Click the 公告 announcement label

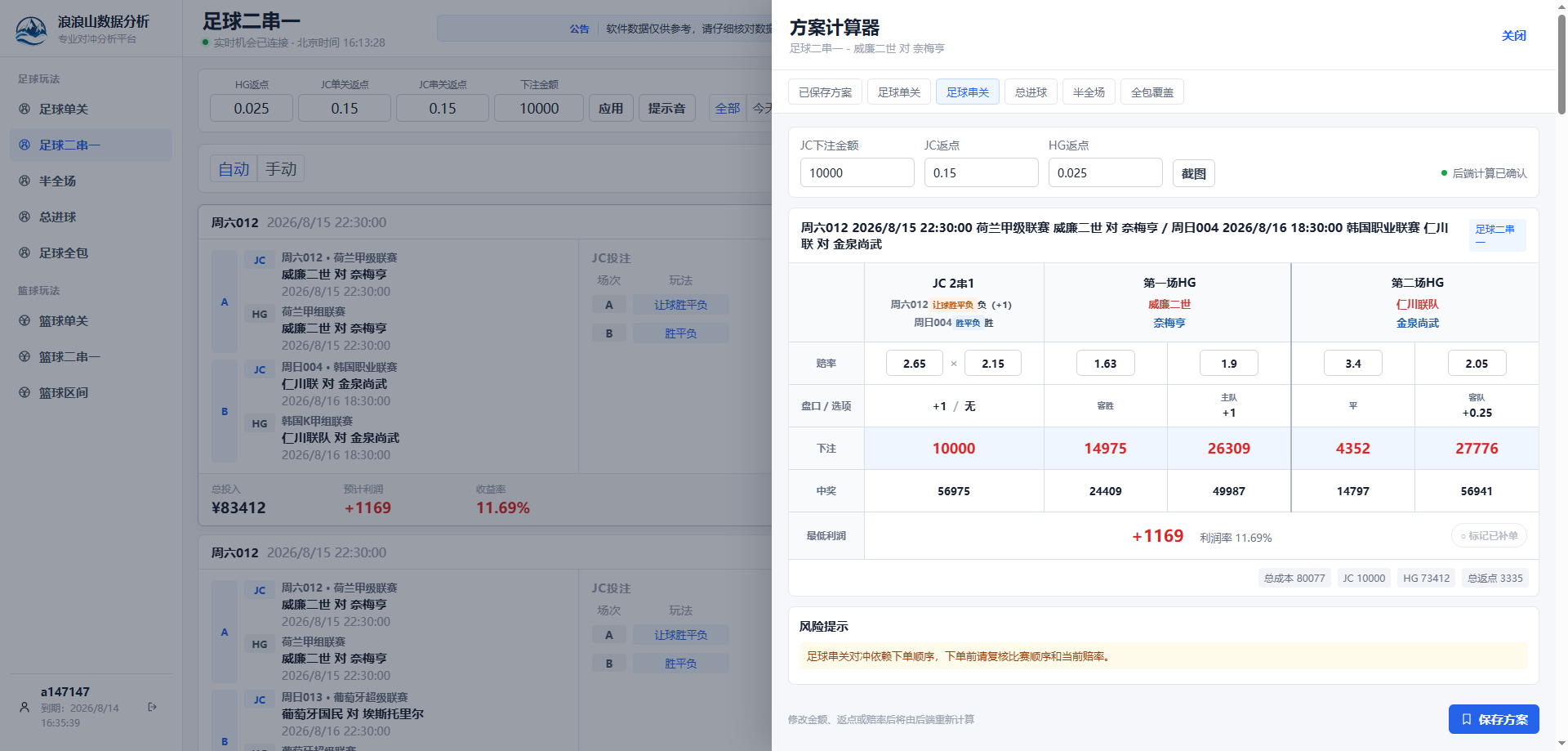coord(579,29)
